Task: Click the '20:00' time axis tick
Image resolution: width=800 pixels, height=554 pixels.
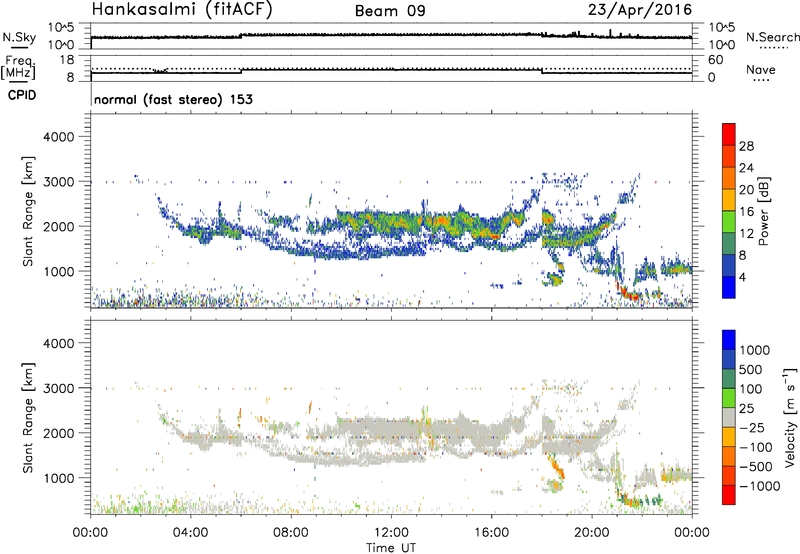Action: tap(592, 533)
